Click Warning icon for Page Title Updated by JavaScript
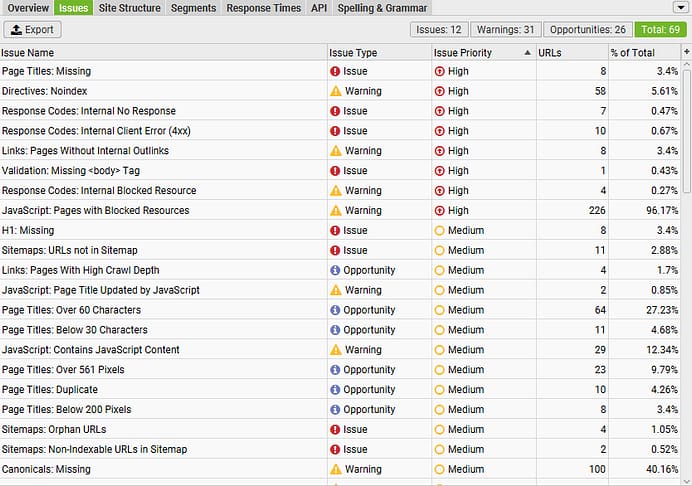Image resolution: width=692 pixels, height=486 pixels. (x=336, y=290)
